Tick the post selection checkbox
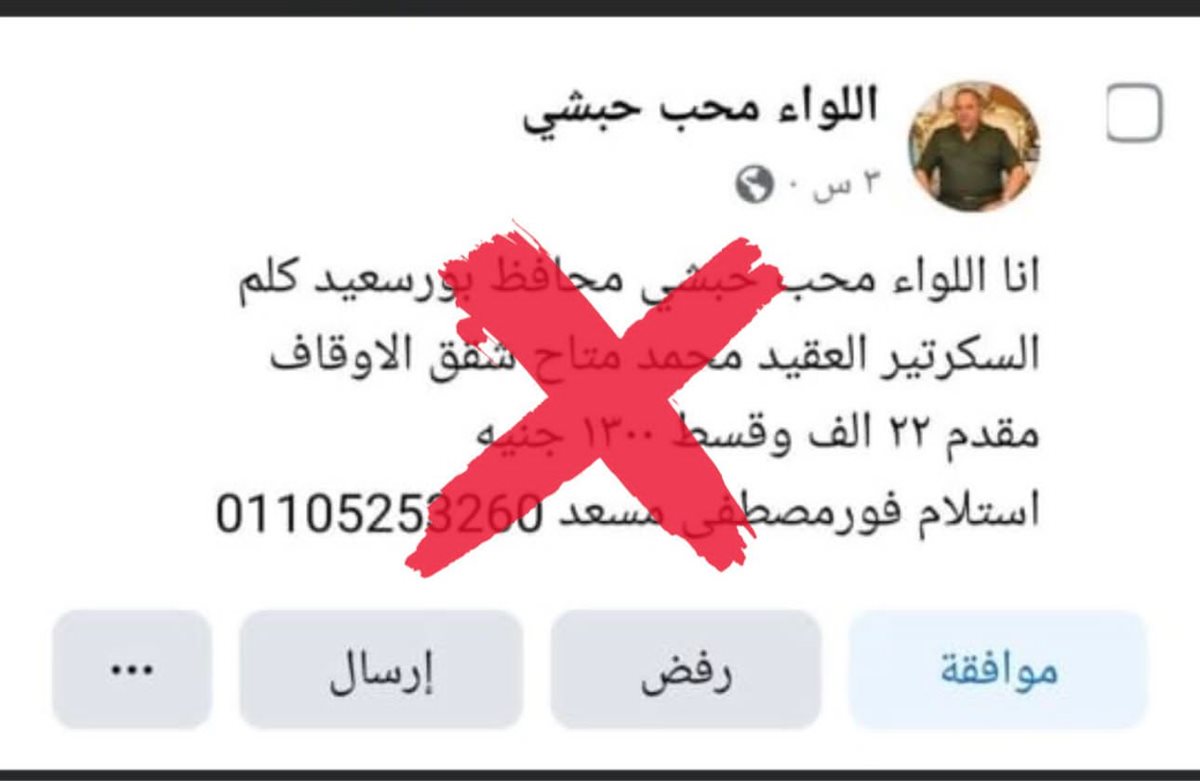 tap(1134, 113)
